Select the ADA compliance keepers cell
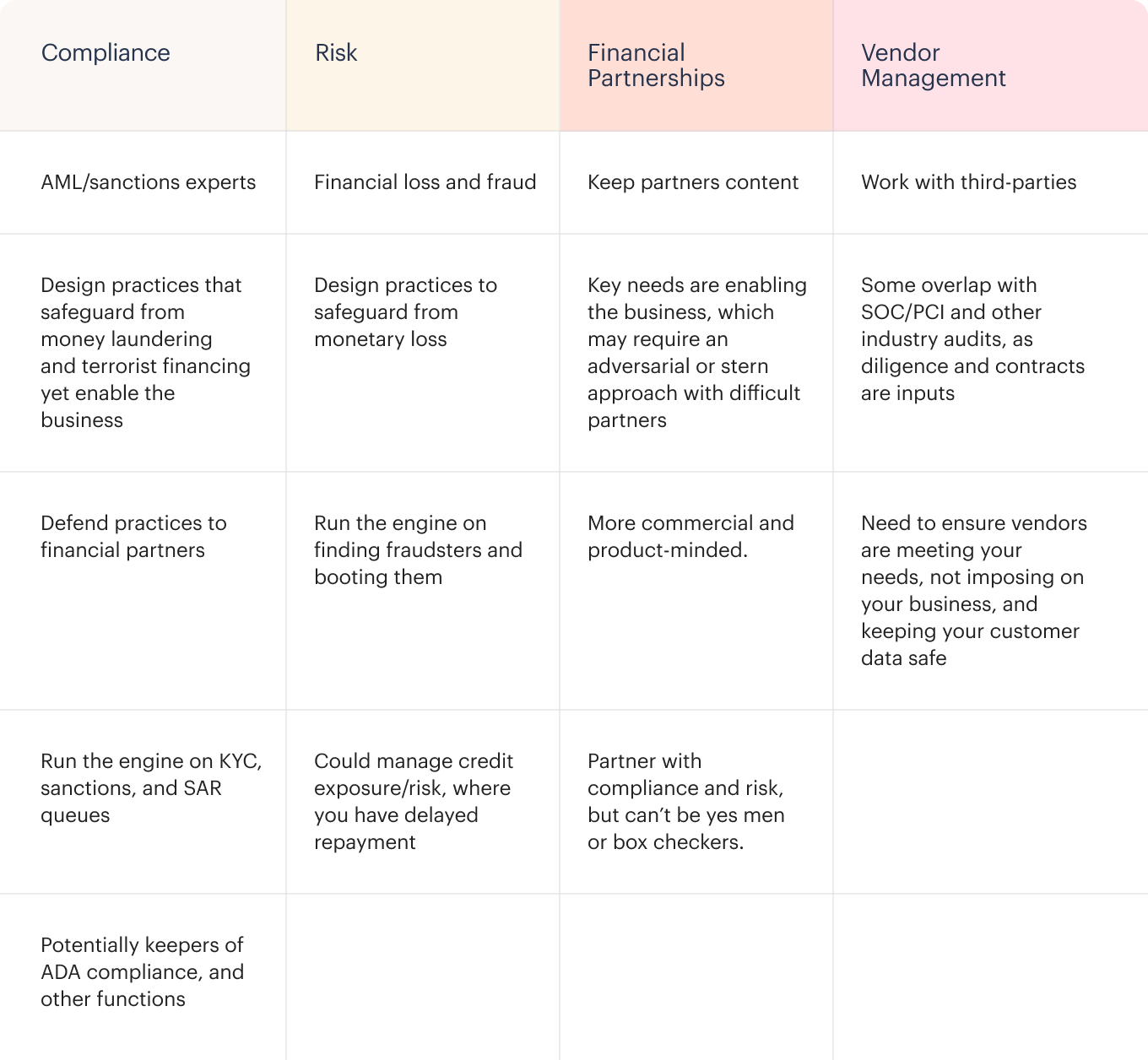The height and width of the screenshot is (1060, 1148). pyautogui.click(x=142, y=971)
